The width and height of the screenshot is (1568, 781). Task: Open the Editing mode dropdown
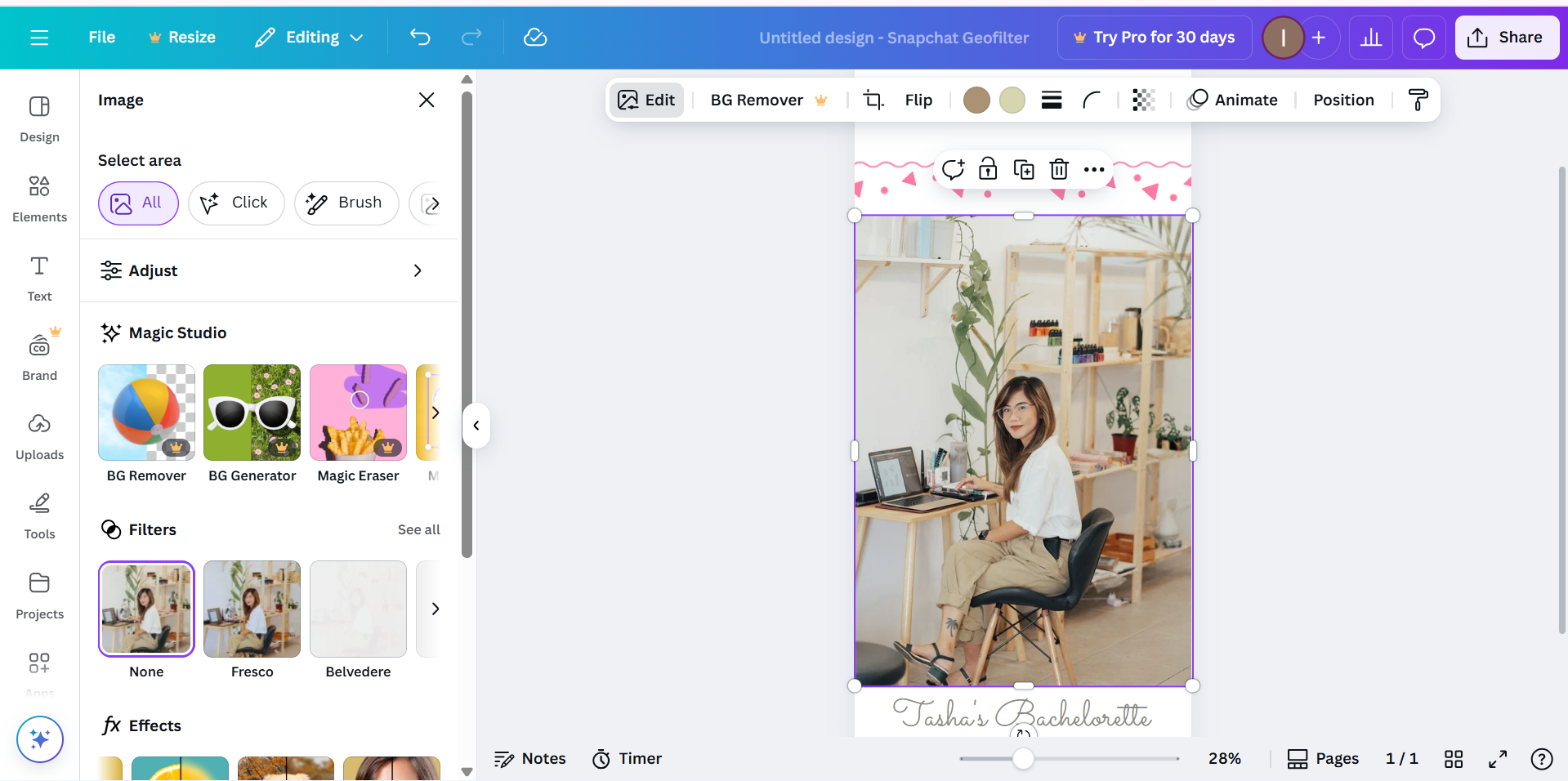point(309,37)
